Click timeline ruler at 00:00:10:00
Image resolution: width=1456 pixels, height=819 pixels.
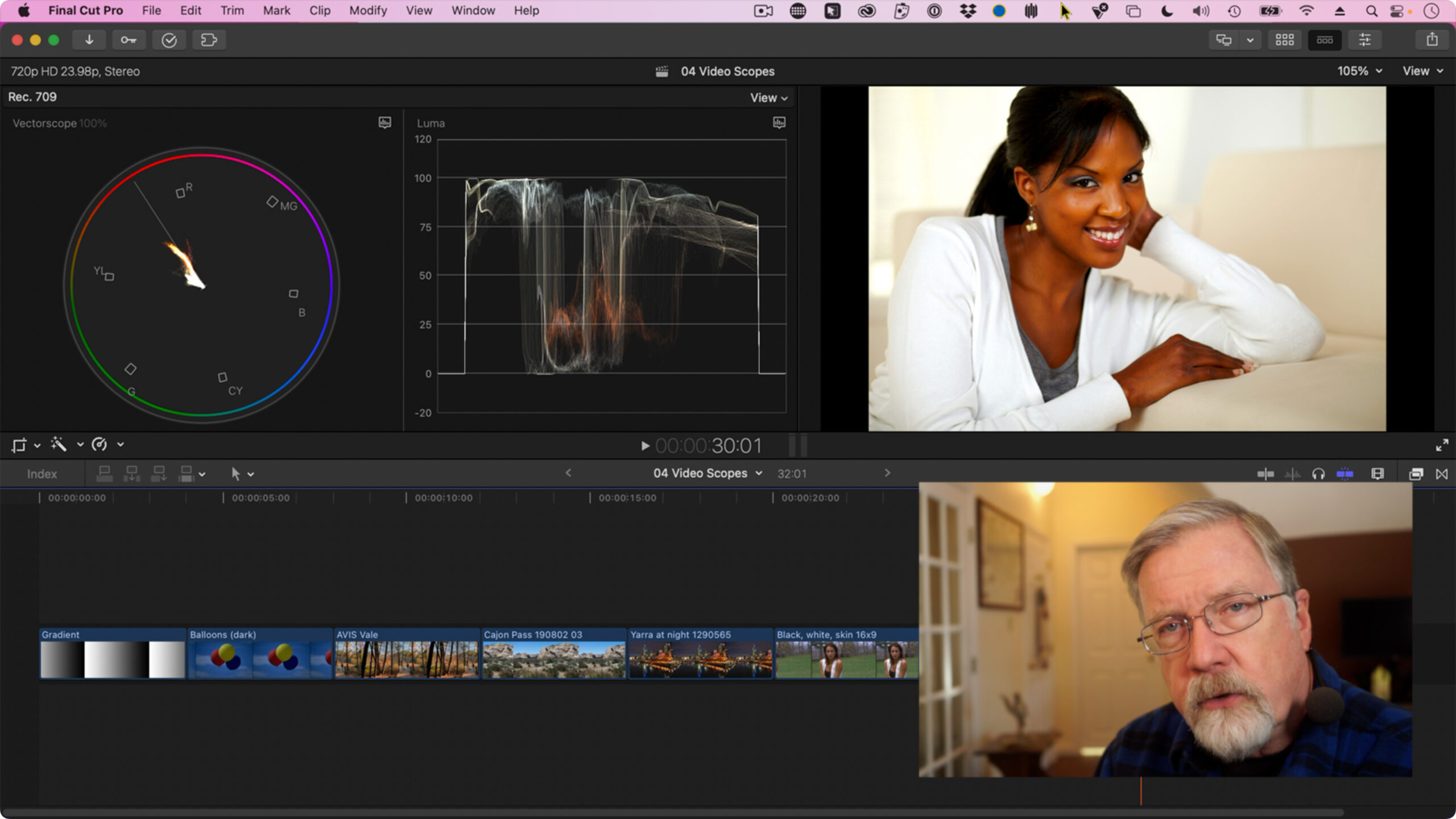tap(443, 498)
